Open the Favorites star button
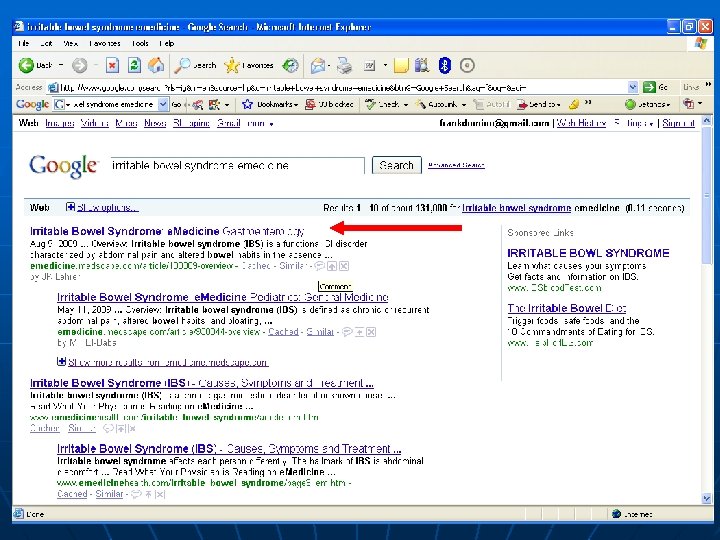 pyautogui.click(x=248, y=66)
